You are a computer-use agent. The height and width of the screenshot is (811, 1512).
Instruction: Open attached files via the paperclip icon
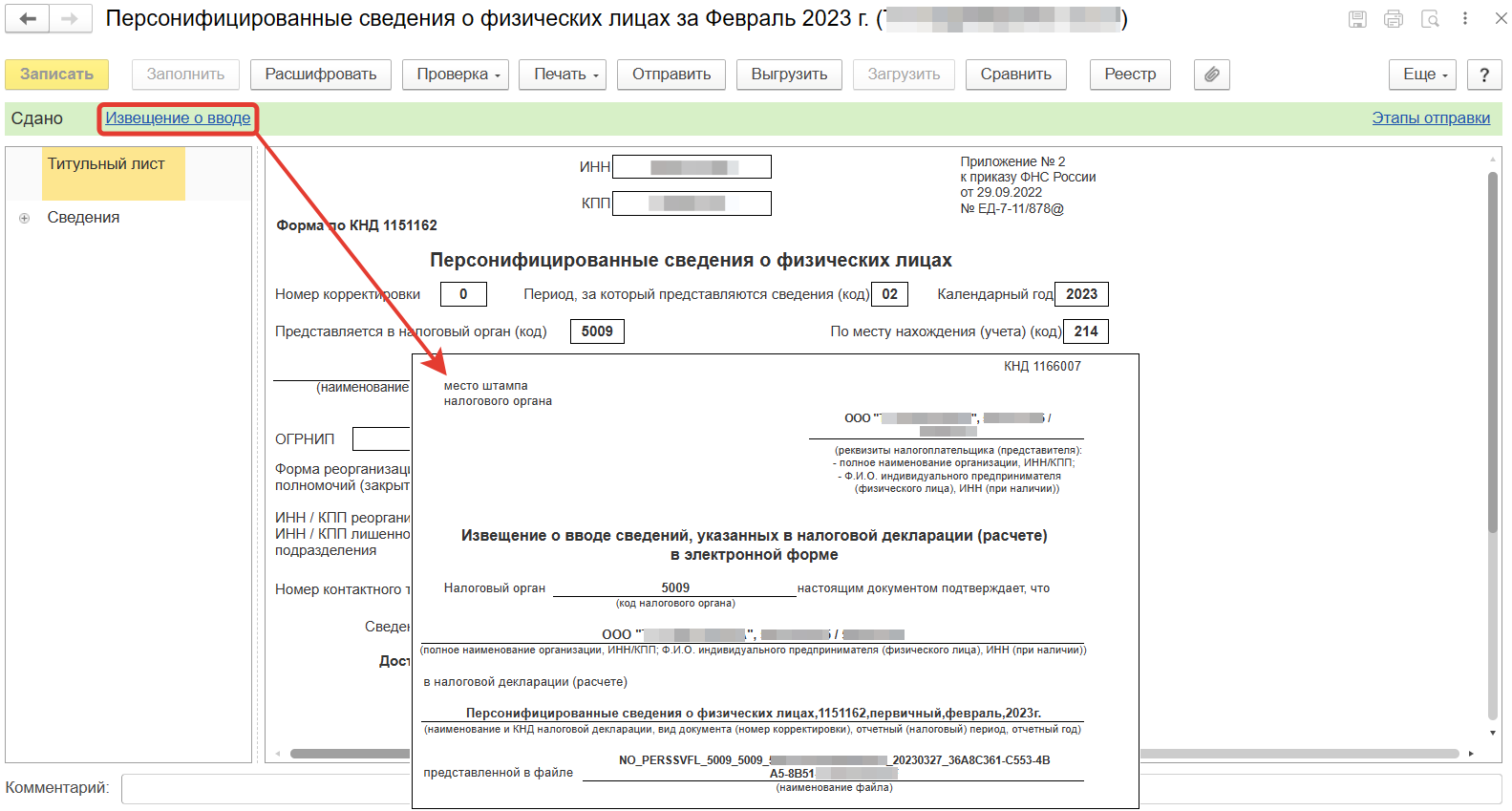1211,75
